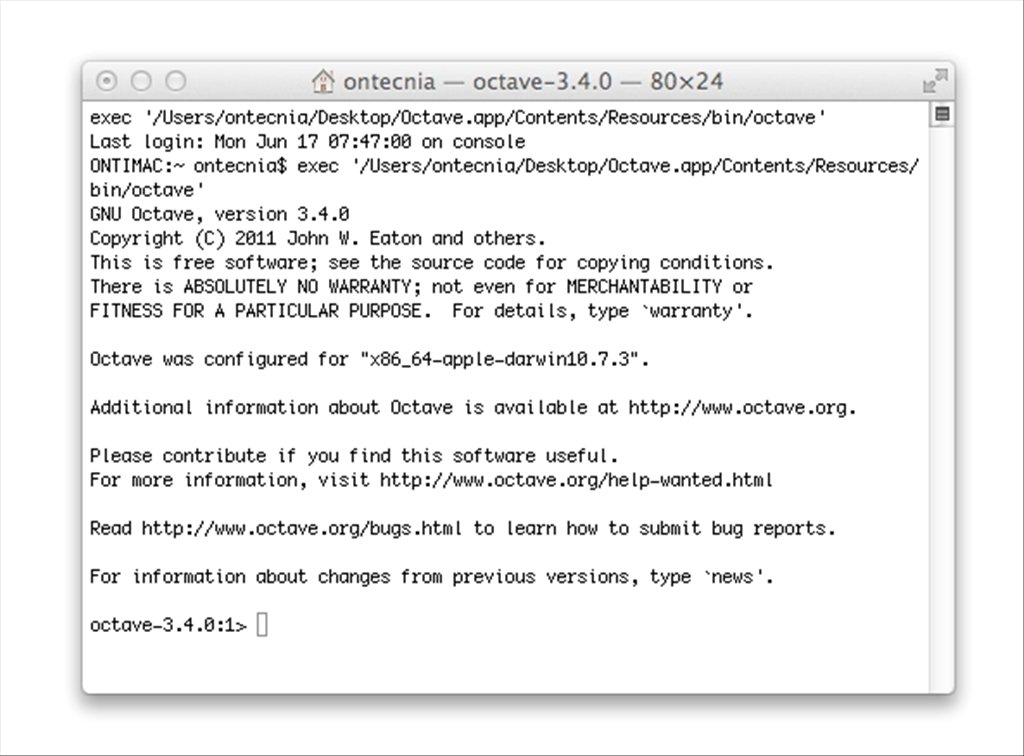Click the close window button

click(x=106, y=82)
